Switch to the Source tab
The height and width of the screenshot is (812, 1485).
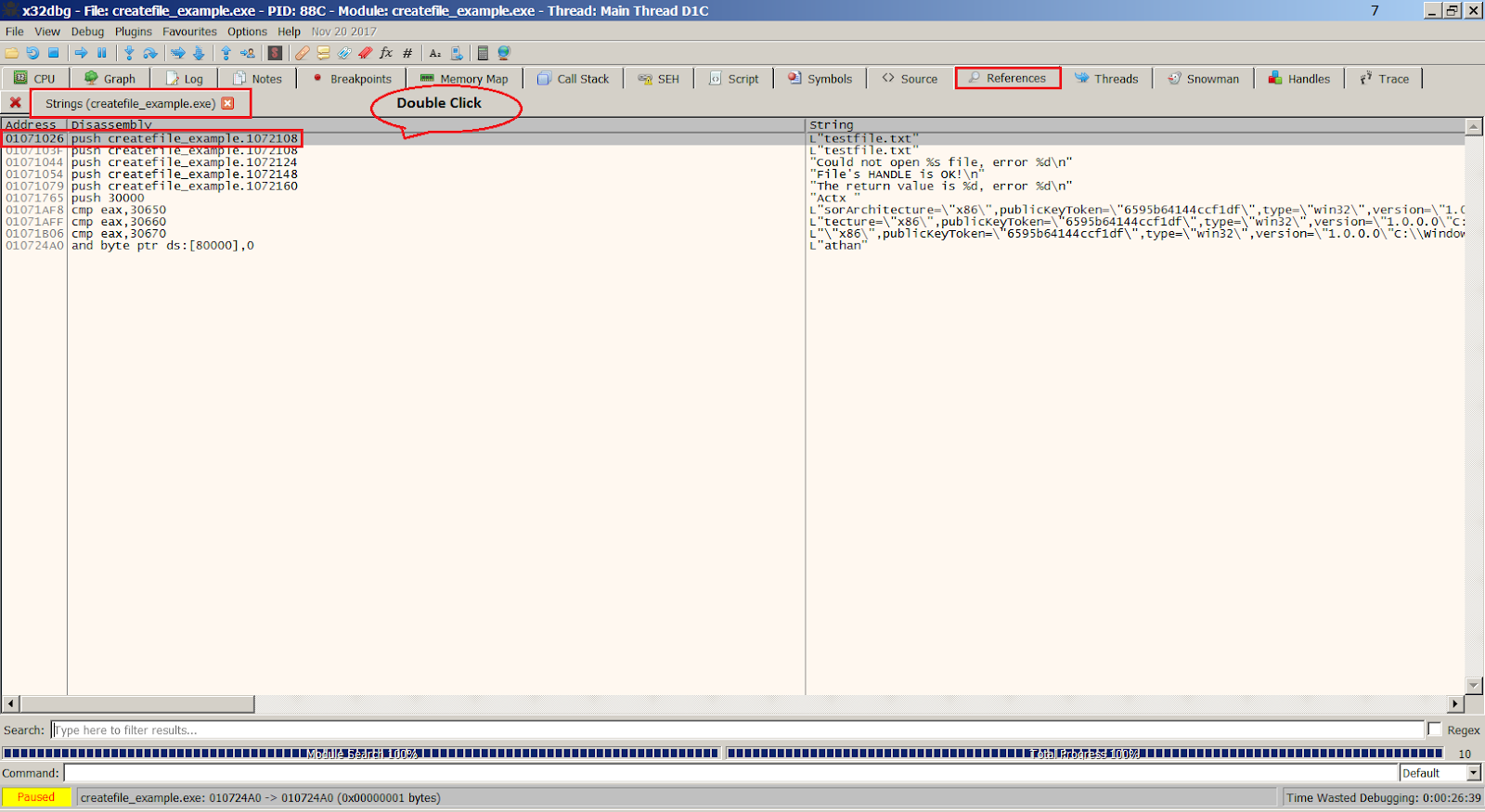pos(910,79)
